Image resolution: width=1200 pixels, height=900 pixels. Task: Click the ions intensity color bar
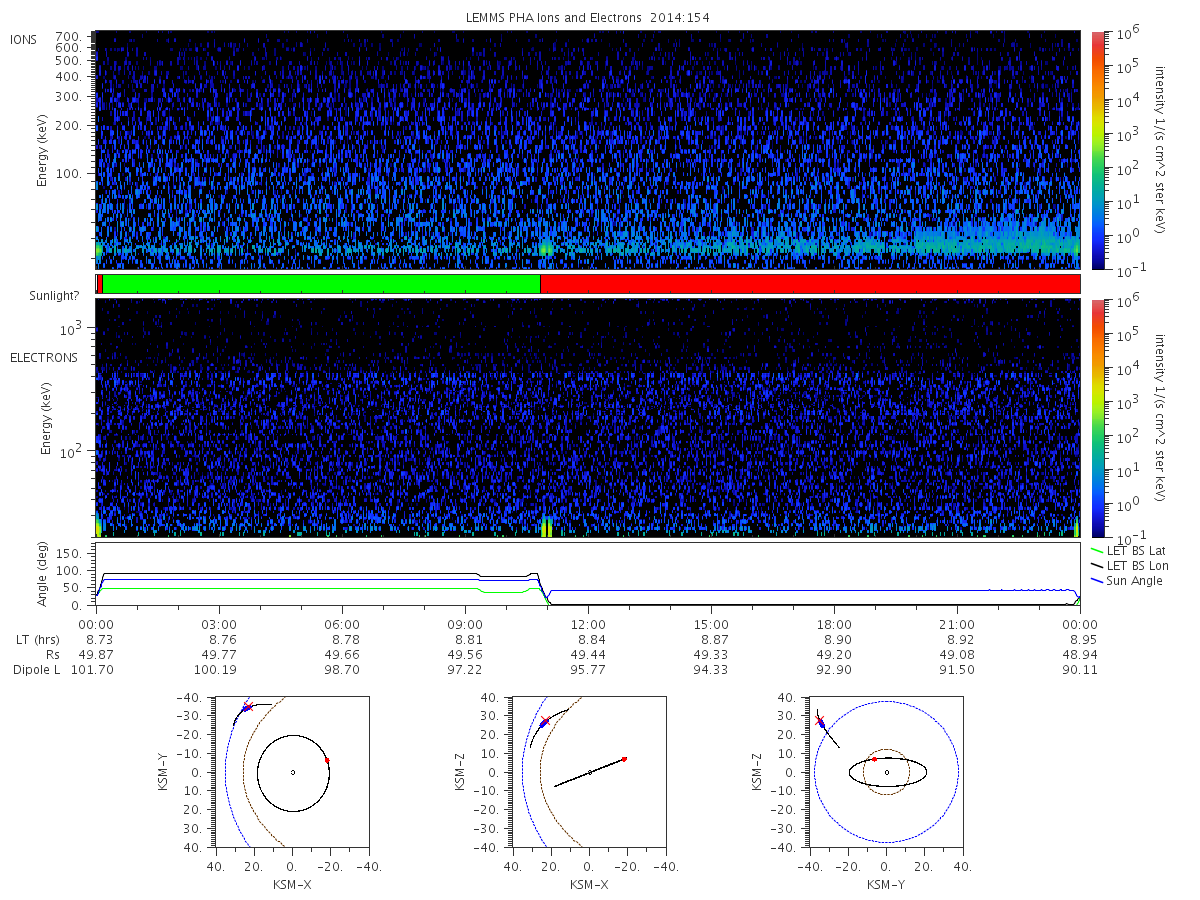1097,150
